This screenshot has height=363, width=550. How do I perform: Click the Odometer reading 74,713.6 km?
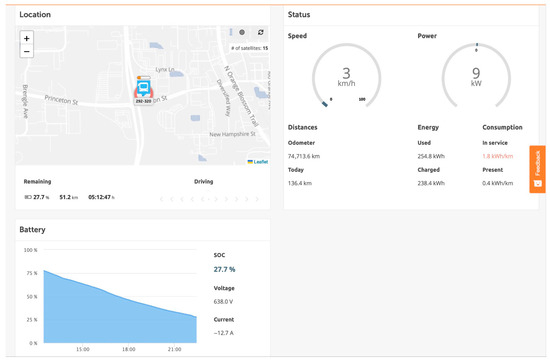point(304,156)
